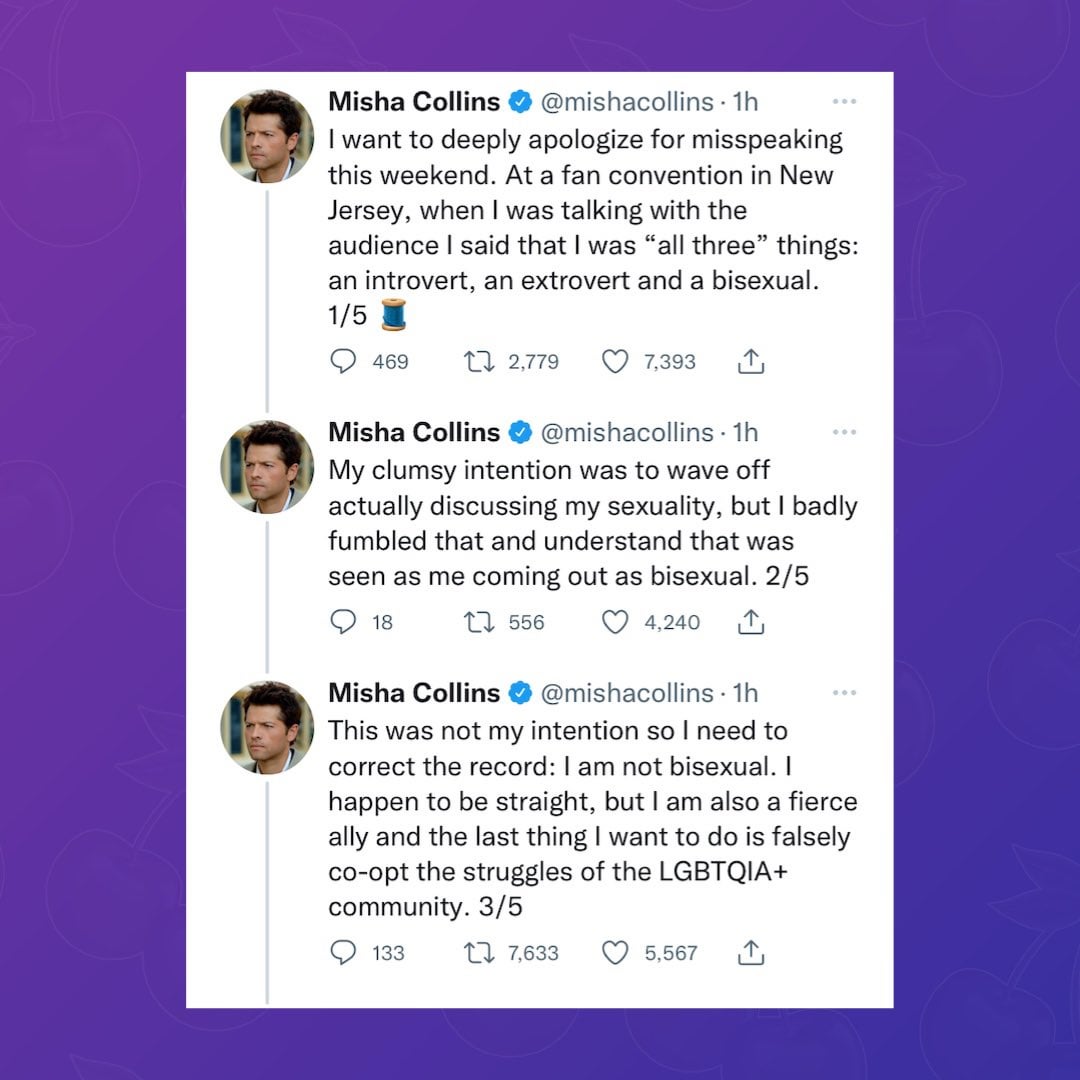Like the tweet with 4,240 likes
Image resolution: width=1080 pixels, height=1080 pixels.
click(614, 622)
